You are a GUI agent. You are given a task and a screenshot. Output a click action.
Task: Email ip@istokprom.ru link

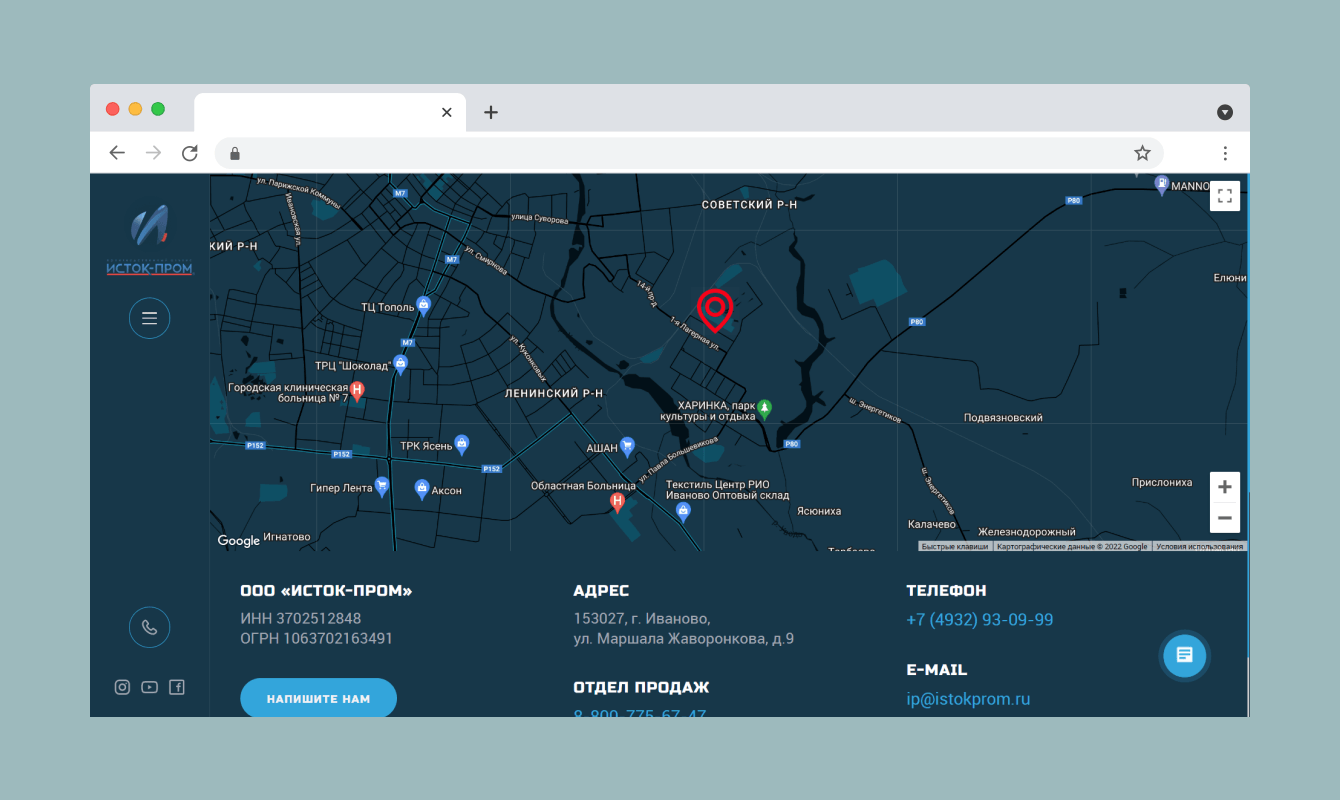click(968, 699)
